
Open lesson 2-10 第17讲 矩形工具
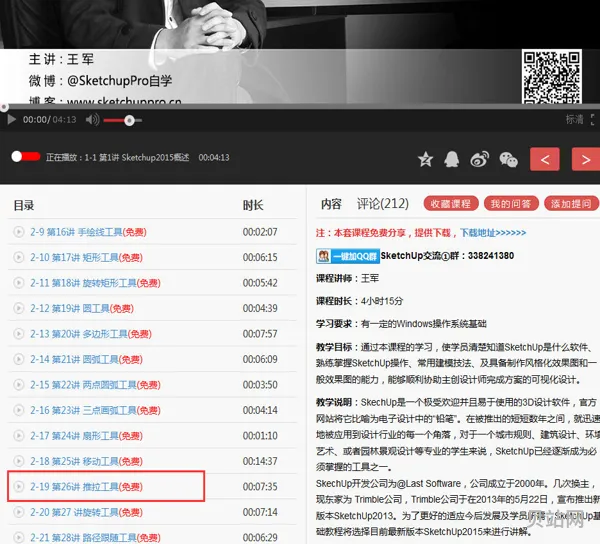click(86, 257)
